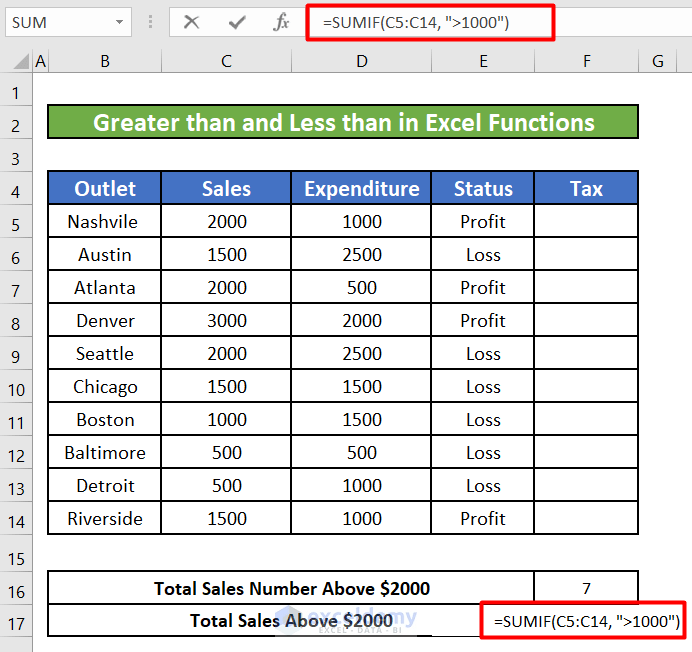Click the result cell showing 7

[586, 588]
